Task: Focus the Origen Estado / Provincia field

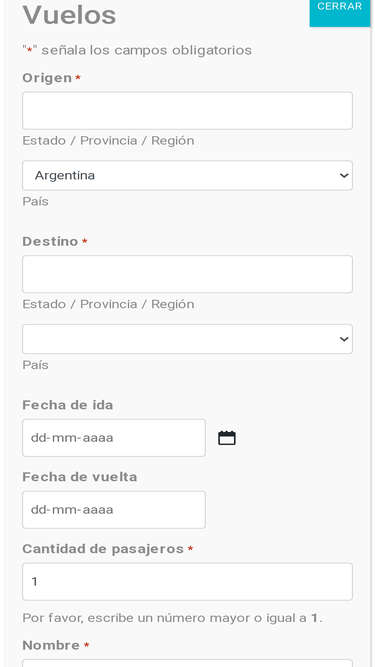Action: tap(187, 111)
